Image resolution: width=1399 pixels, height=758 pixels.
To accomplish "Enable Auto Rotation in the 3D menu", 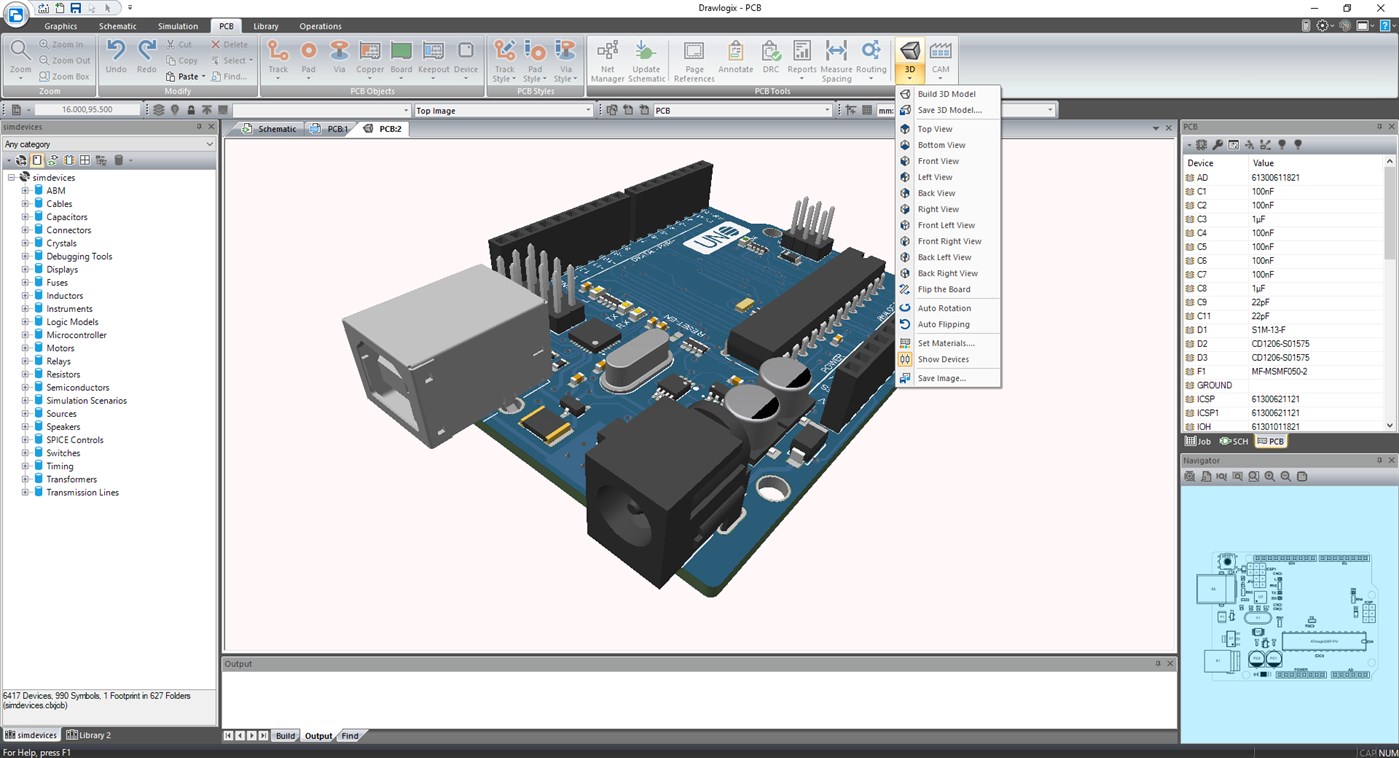I will (944, 307).
